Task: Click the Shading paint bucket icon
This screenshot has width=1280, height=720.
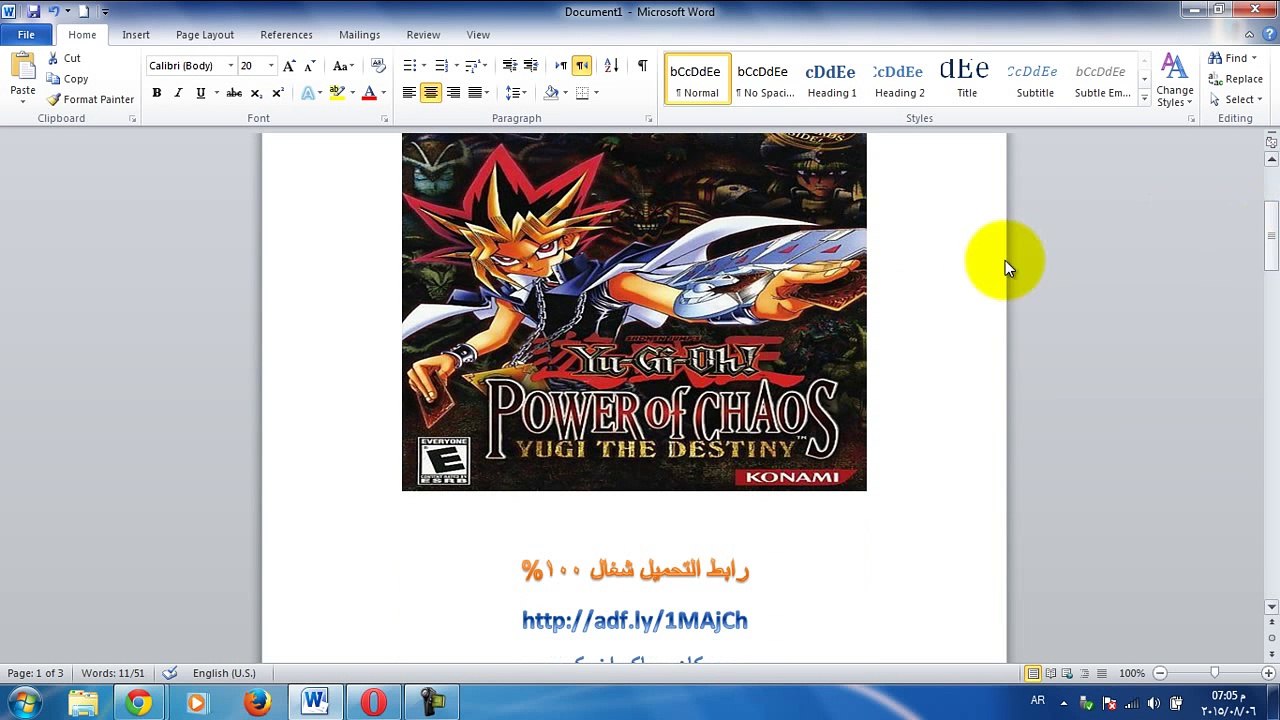Action: 551,93
